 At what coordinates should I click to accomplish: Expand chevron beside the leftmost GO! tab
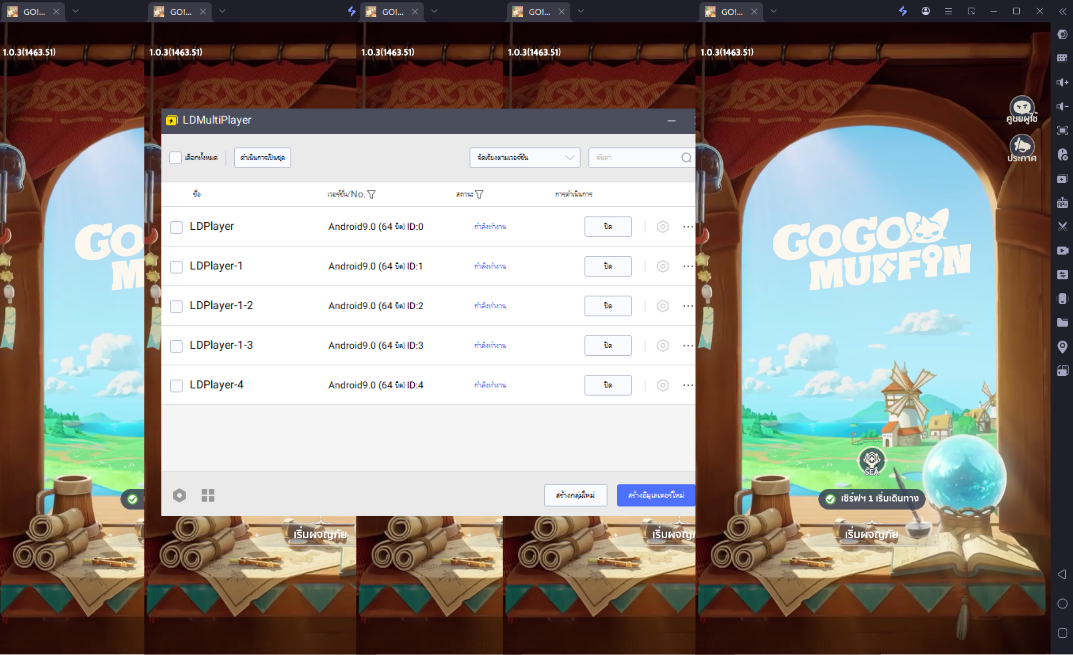75,12
